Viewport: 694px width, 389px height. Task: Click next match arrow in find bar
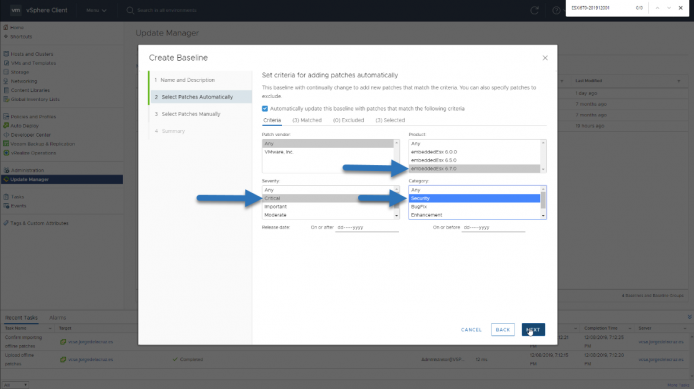point(669,8)
